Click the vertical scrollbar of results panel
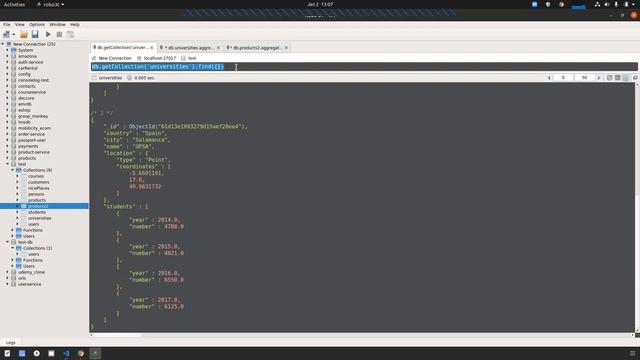Viewport: 640px width, 360px height. click(637, 207)
